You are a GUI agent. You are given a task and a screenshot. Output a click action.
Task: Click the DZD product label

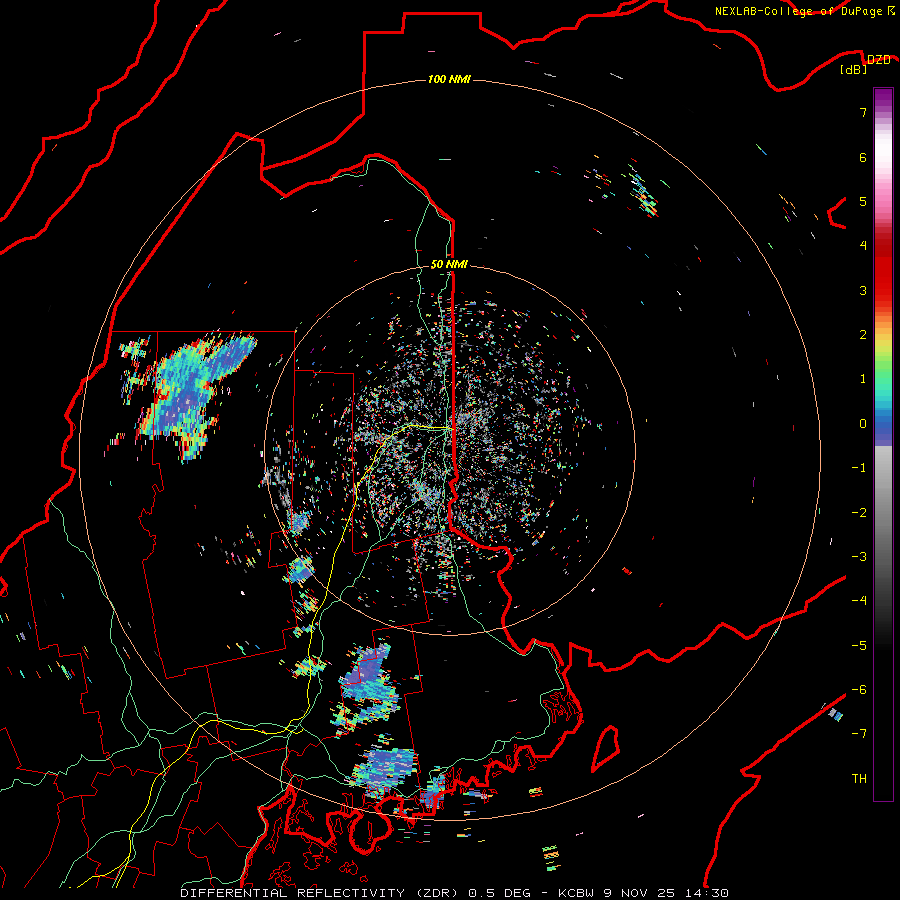(x=878, y=60)
